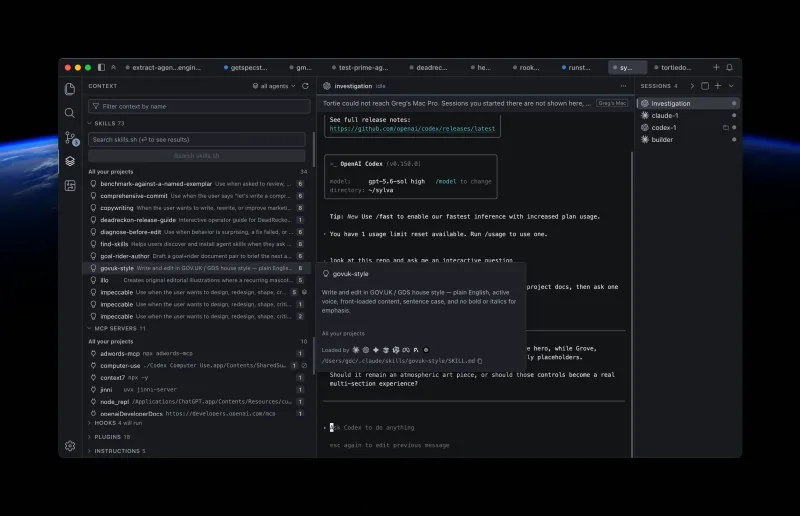The height and width of the screenshot is (516, 800).
Task: Open the files icon in the activity bar
Action: point(70,89)
